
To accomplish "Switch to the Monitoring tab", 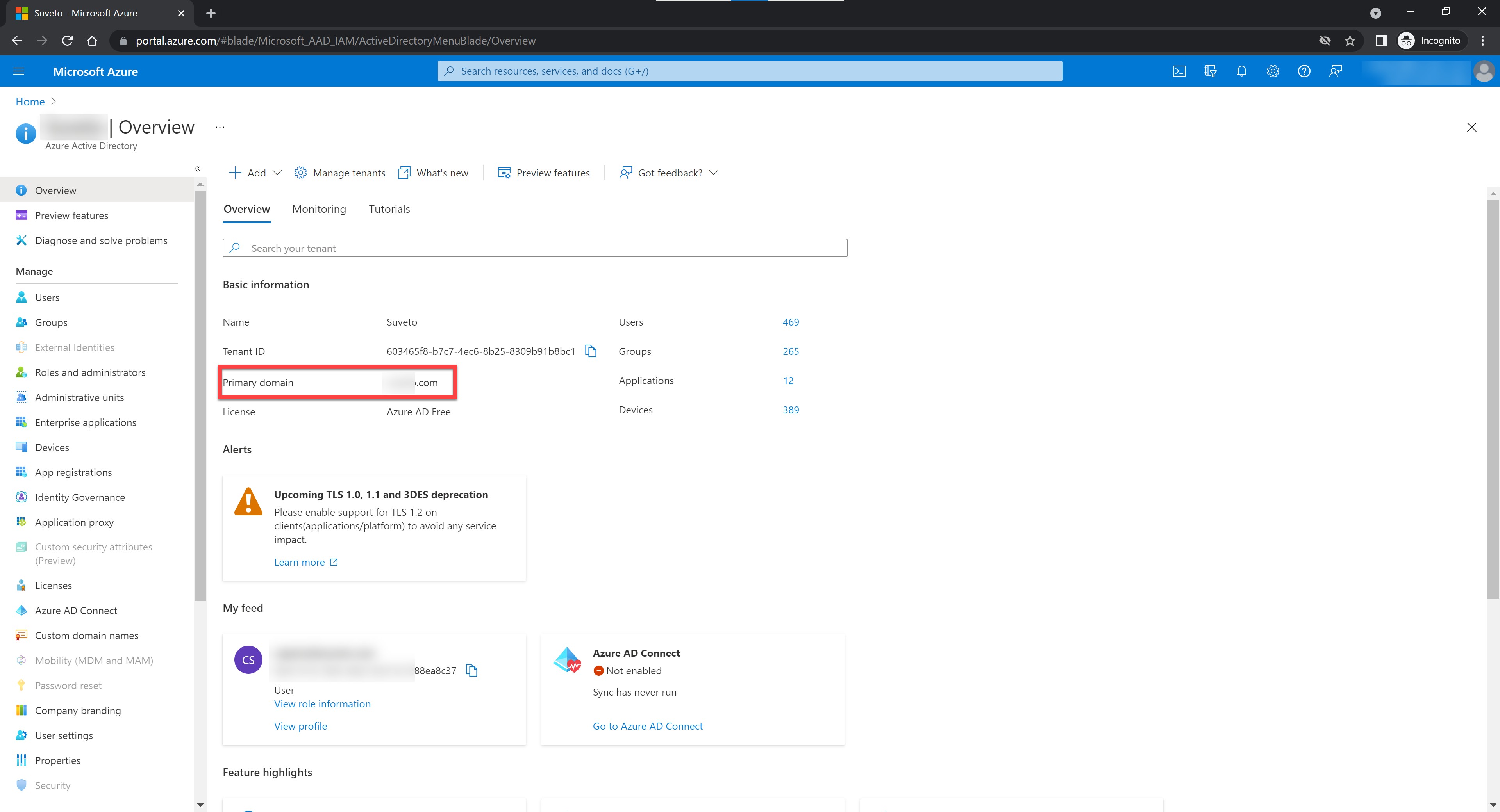I will coord(318,209).
